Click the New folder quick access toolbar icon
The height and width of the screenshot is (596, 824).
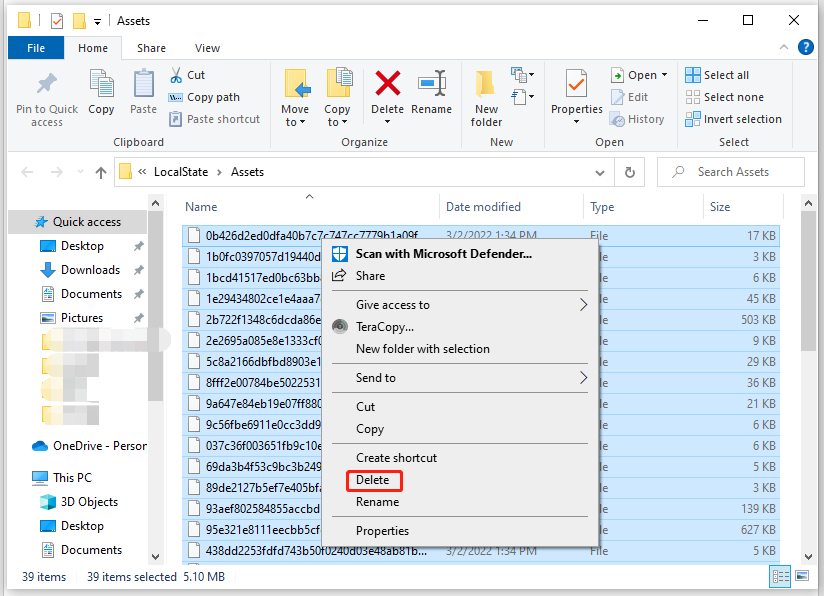(79, 21)
